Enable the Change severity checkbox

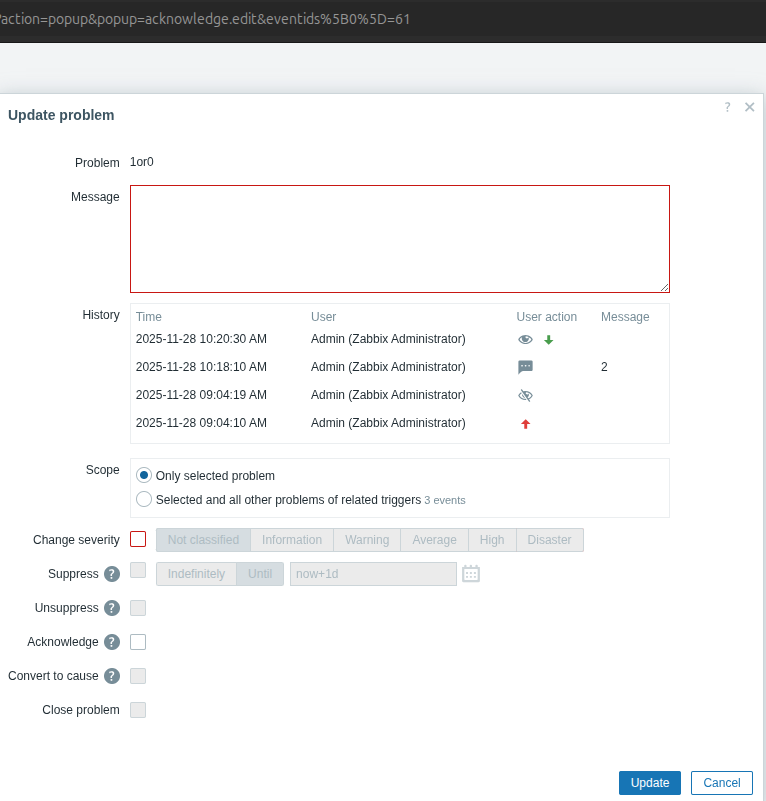point(138,539)
